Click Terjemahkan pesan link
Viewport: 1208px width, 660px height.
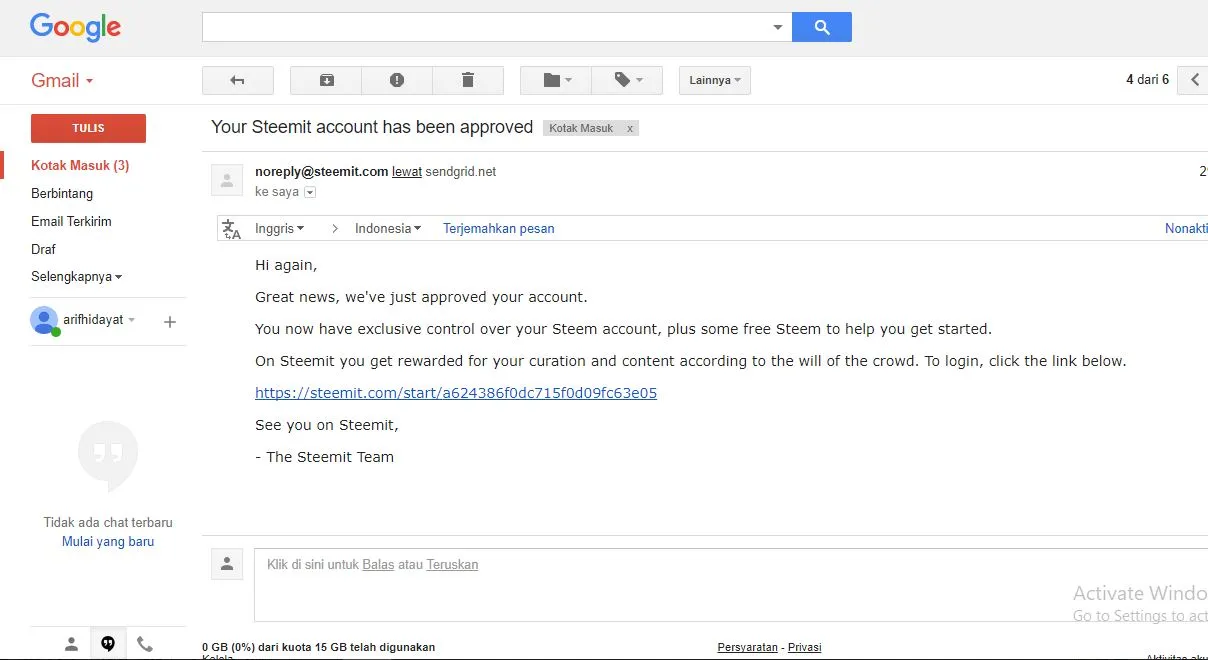[499, 228]
